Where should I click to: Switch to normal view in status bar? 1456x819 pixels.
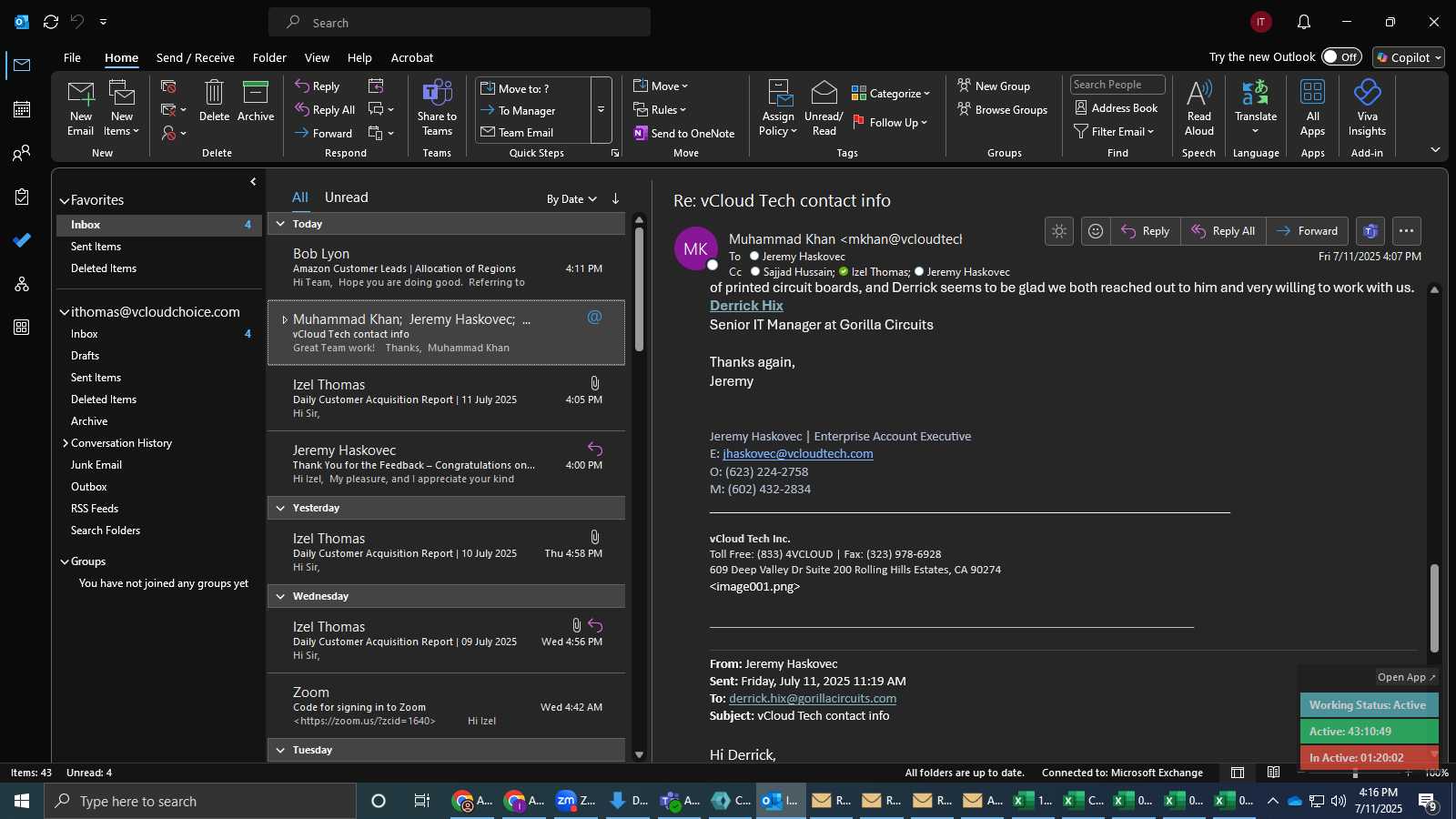click(x=1238, y=773)
